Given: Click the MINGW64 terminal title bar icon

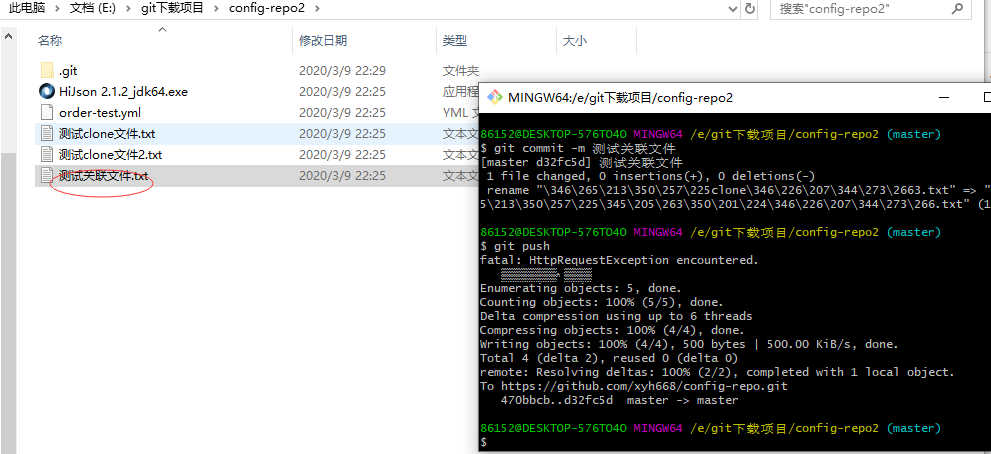Looking at the screenshot, I should point(496,98).
